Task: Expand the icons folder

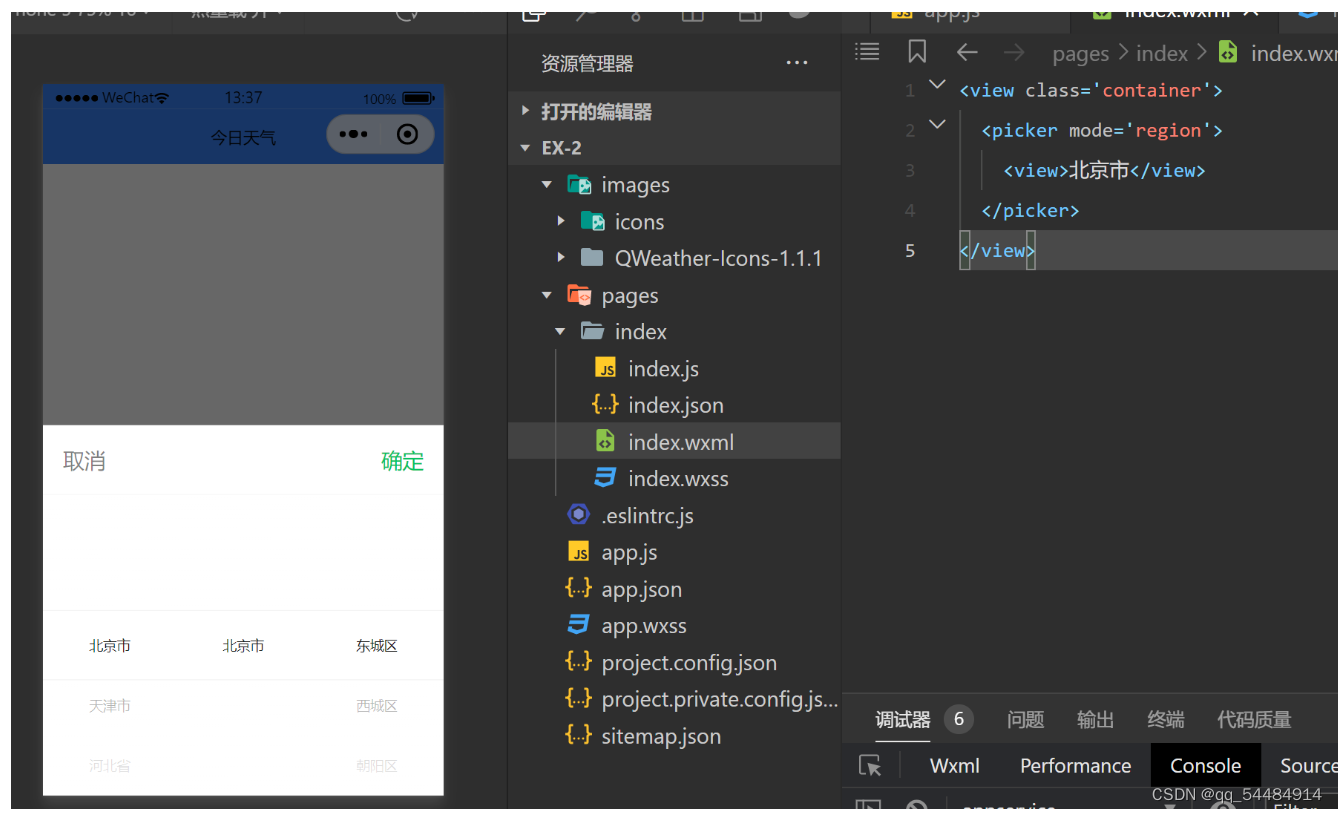Action: 561,221
